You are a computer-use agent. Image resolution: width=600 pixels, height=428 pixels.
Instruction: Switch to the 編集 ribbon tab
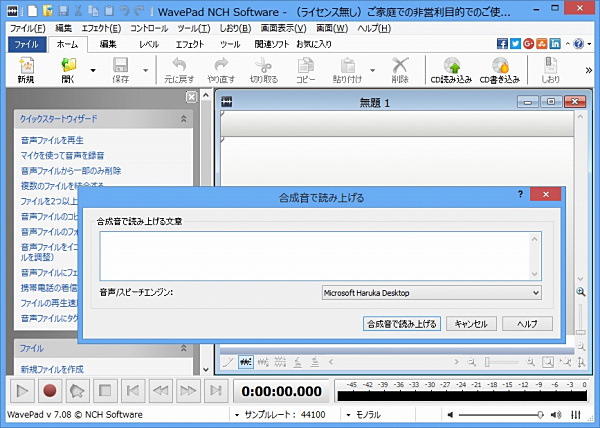tap(108, 44)
